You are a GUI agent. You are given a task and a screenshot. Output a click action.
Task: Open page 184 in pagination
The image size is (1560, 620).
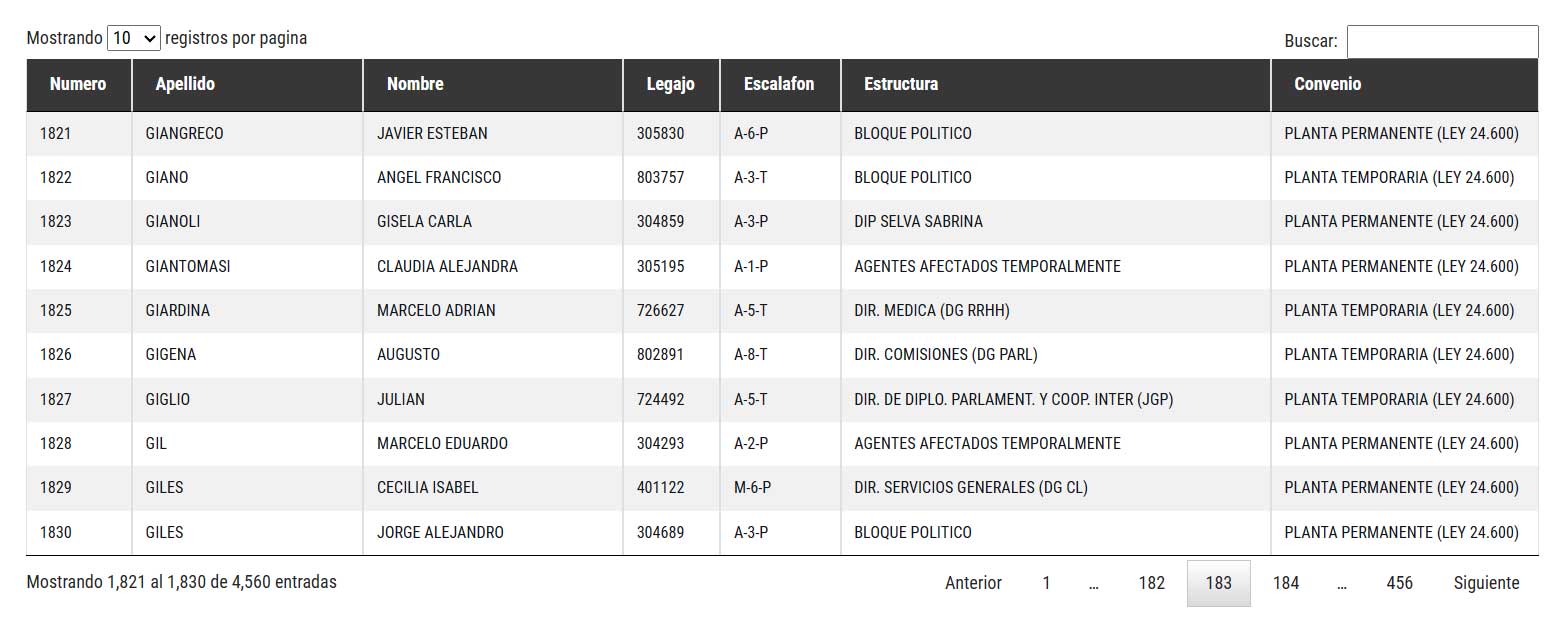(1285, 583)
